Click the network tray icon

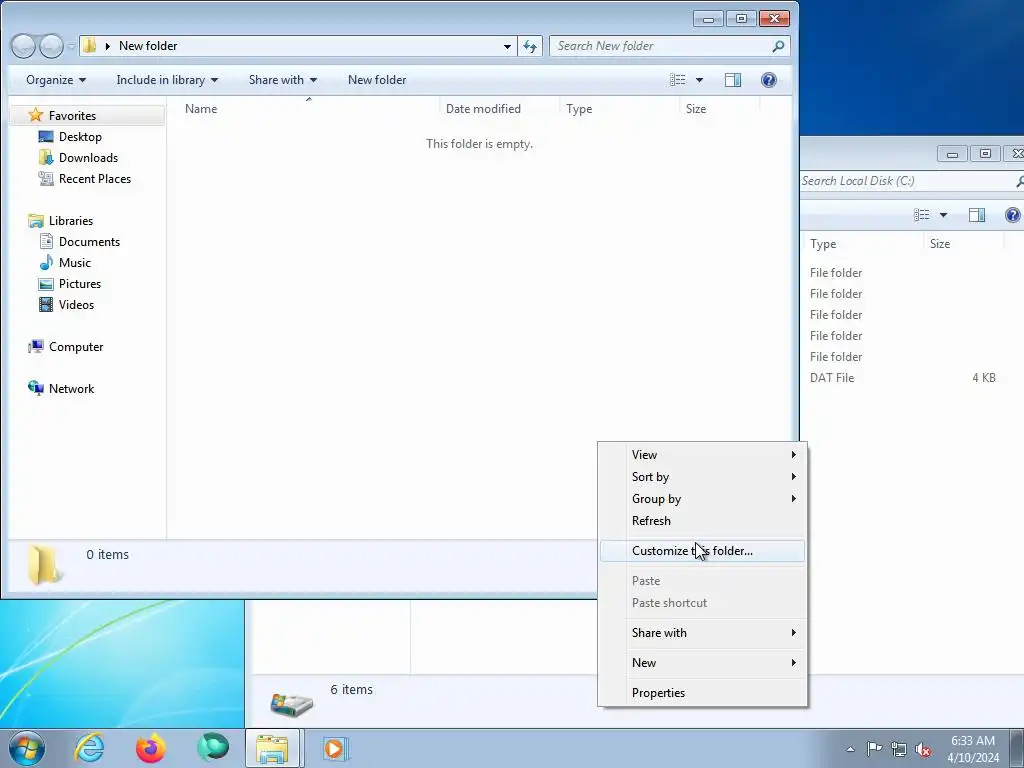click(899, 748)
